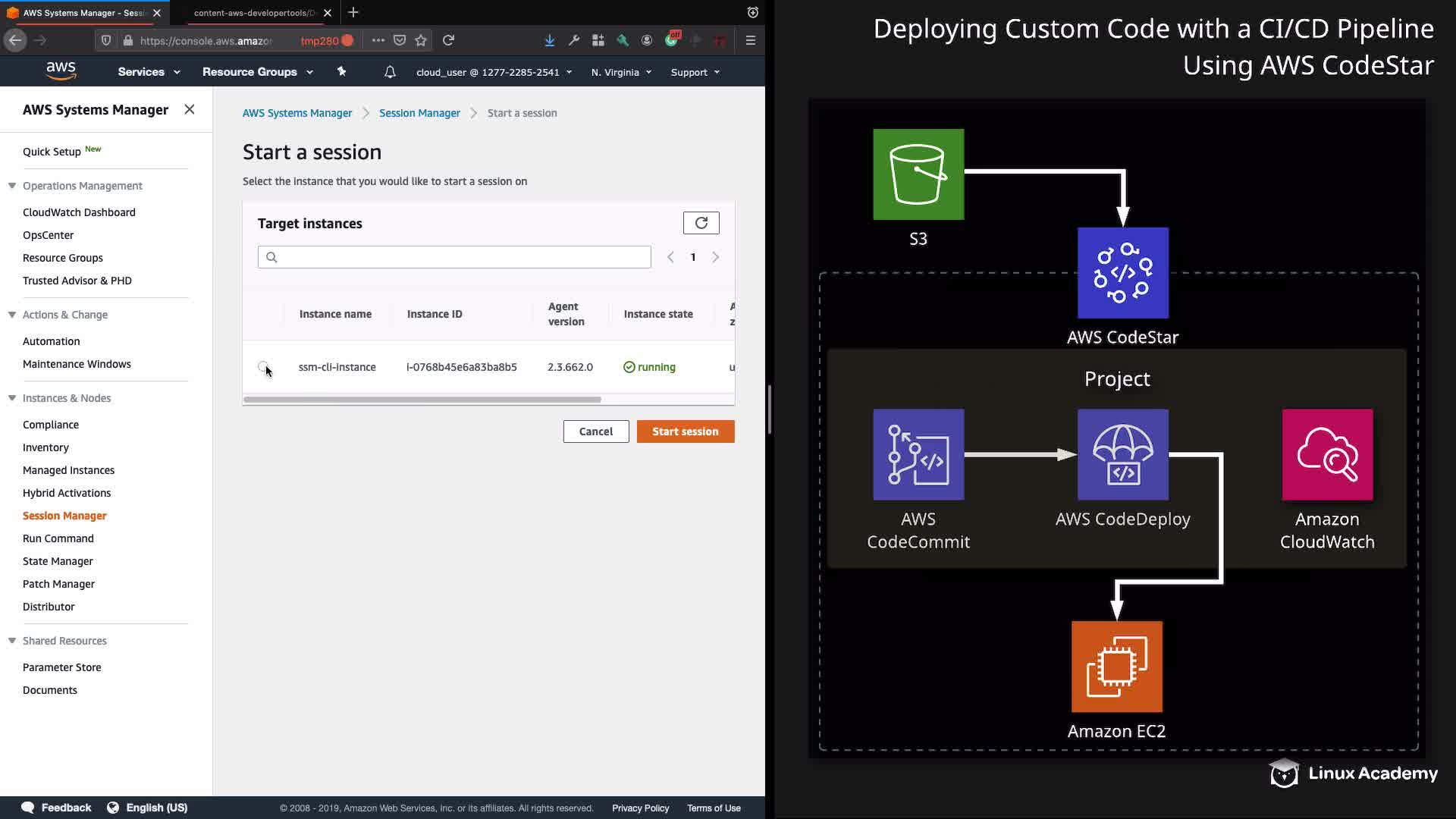Open the Firefox hamburger menu
1456x819 pixels.
750,40
